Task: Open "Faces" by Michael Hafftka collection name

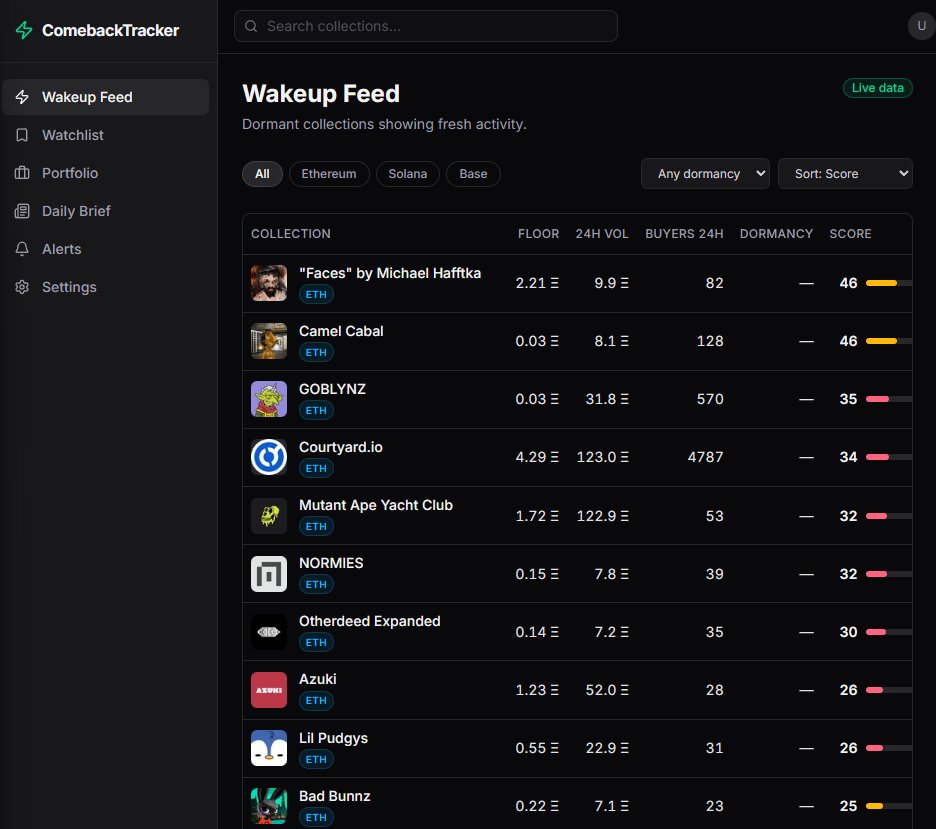Action: coord(390,273)
